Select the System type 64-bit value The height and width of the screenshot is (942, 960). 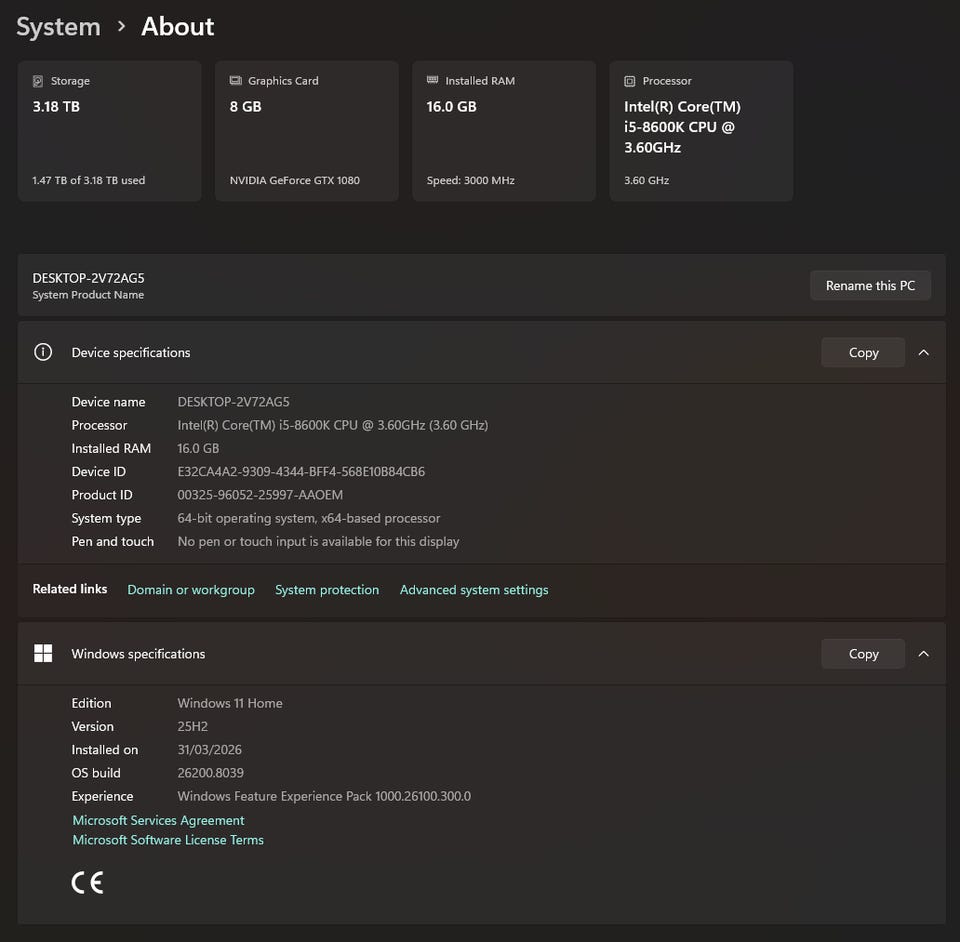point(309,518)
